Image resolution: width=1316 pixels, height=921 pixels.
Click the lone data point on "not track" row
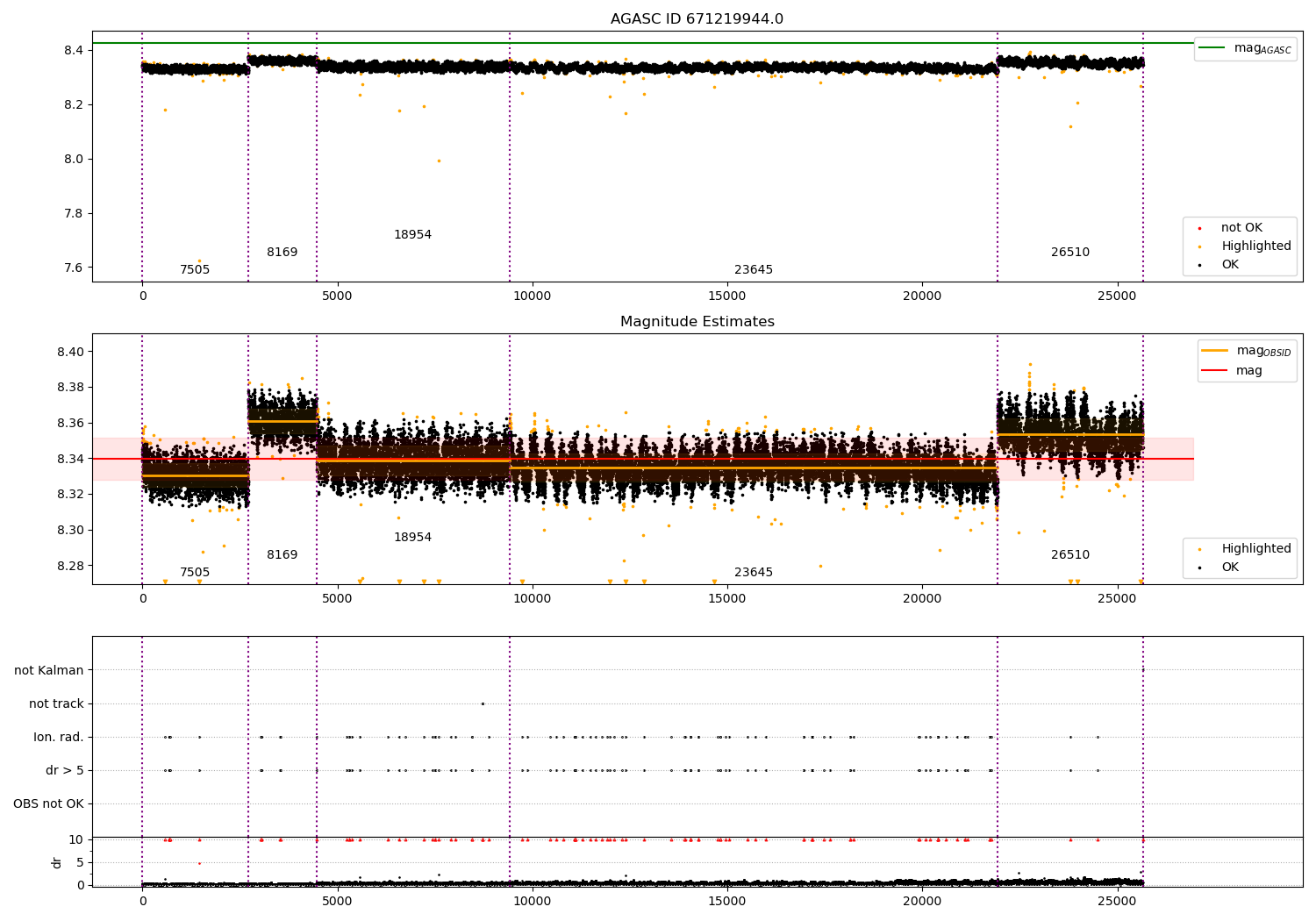tap(482, 703)
